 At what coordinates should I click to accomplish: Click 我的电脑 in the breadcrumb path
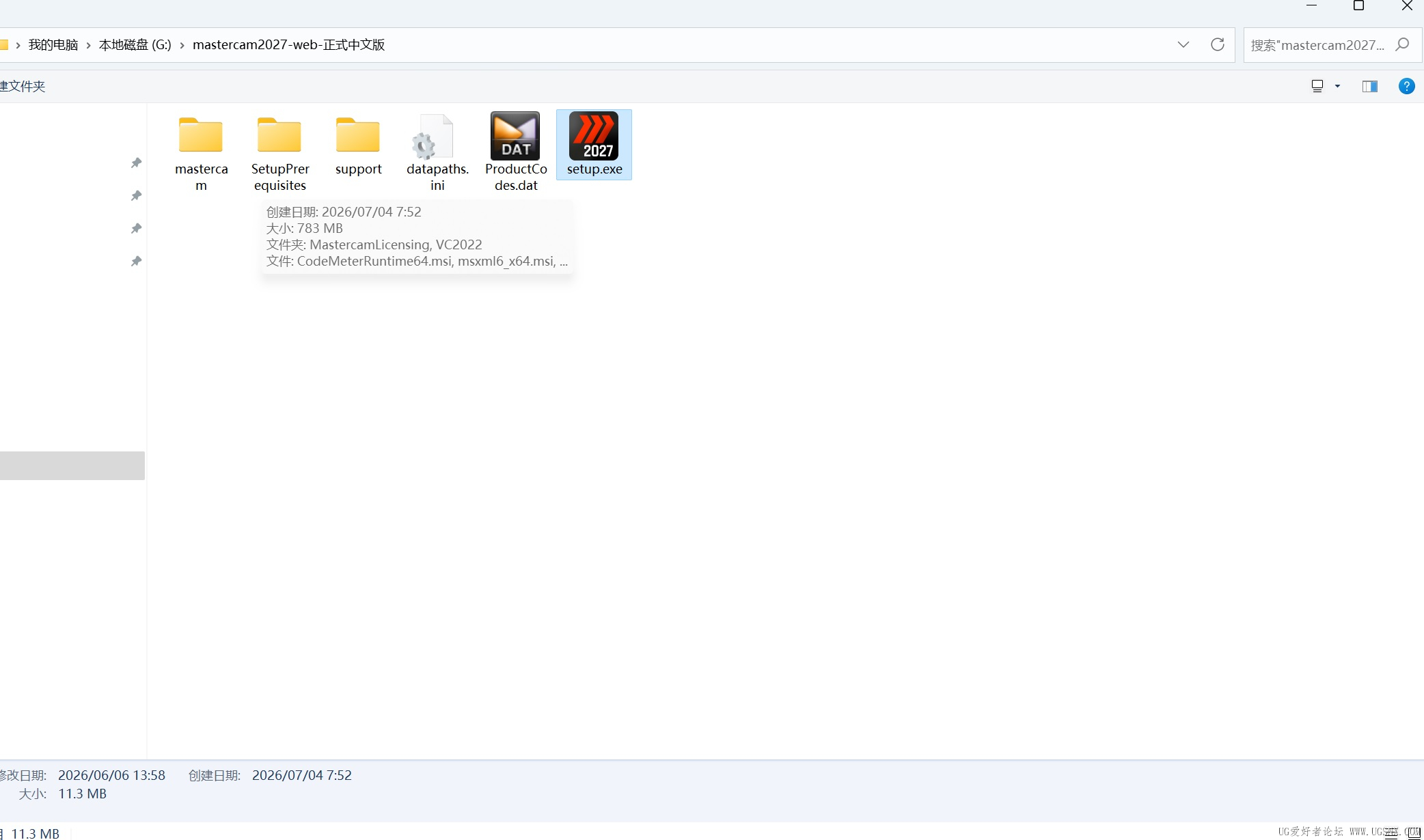pos(53,44)
